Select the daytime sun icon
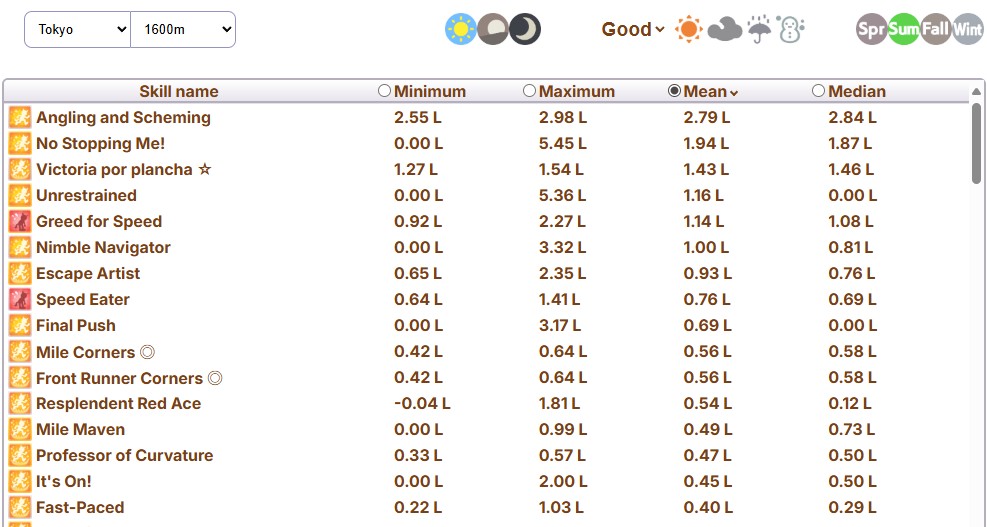The image size is (987, 527). pos(461,30)
